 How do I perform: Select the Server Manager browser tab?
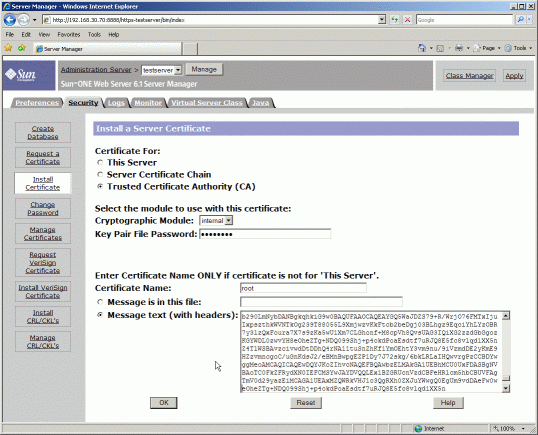pyautogui.click(x=107, y=49)
